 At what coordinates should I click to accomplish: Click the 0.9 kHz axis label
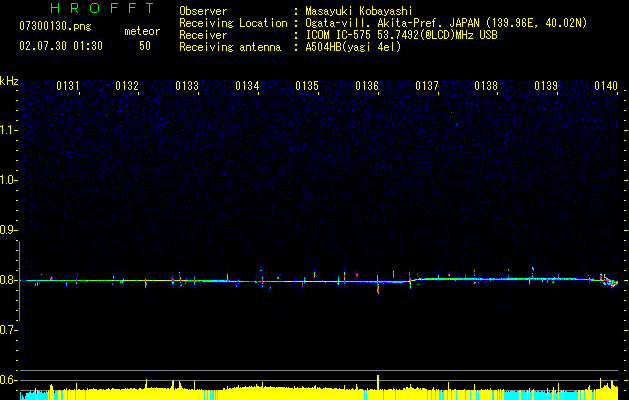click(8, 230)
